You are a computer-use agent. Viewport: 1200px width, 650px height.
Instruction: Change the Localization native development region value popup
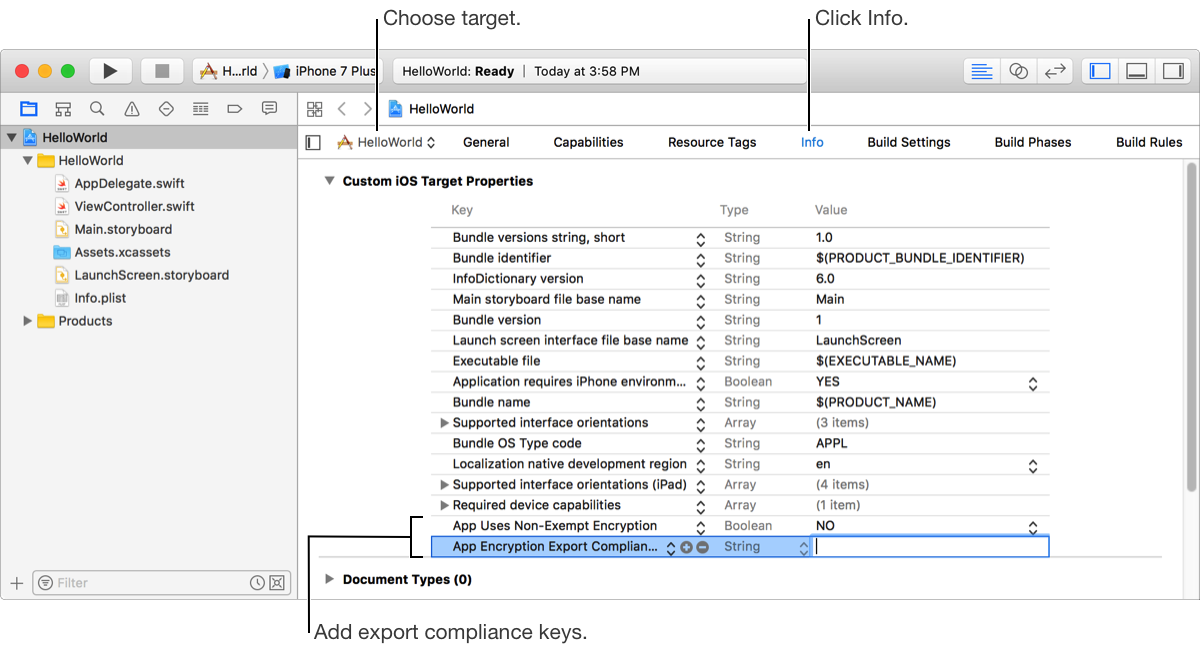coord(1033,465)
